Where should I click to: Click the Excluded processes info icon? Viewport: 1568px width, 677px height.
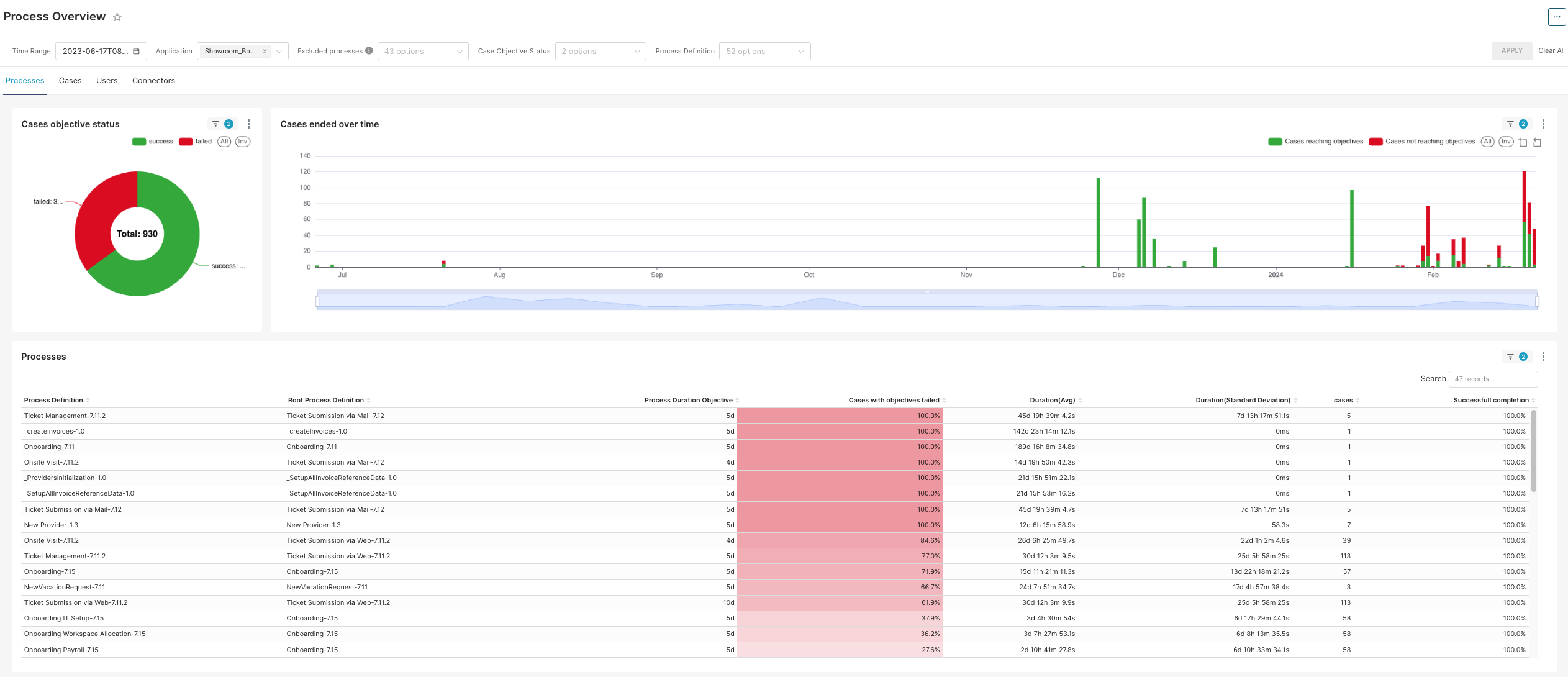pyautogui.click(x=369, y=51)
